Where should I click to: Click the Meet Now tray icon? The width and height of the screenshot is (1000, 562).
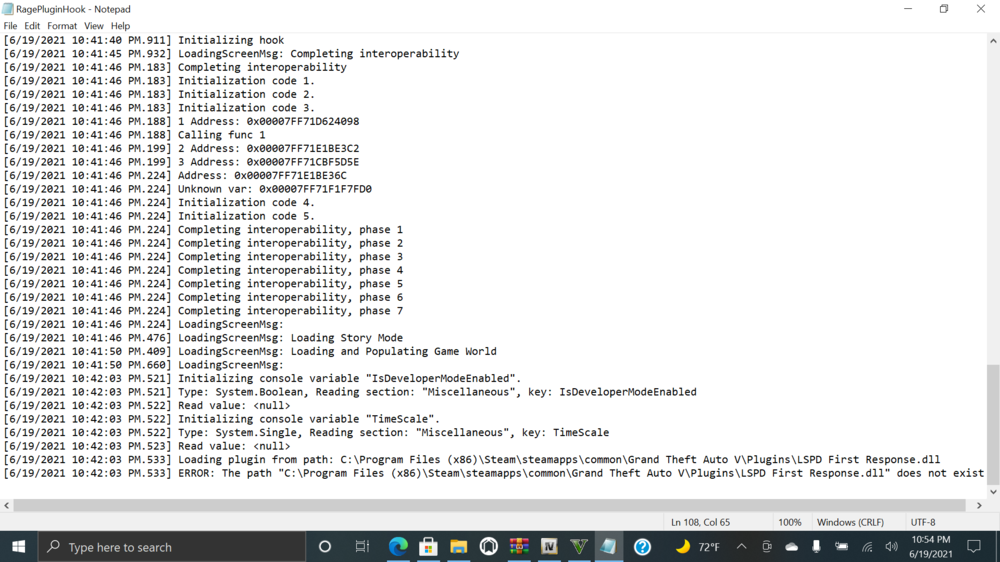point(767,547)
